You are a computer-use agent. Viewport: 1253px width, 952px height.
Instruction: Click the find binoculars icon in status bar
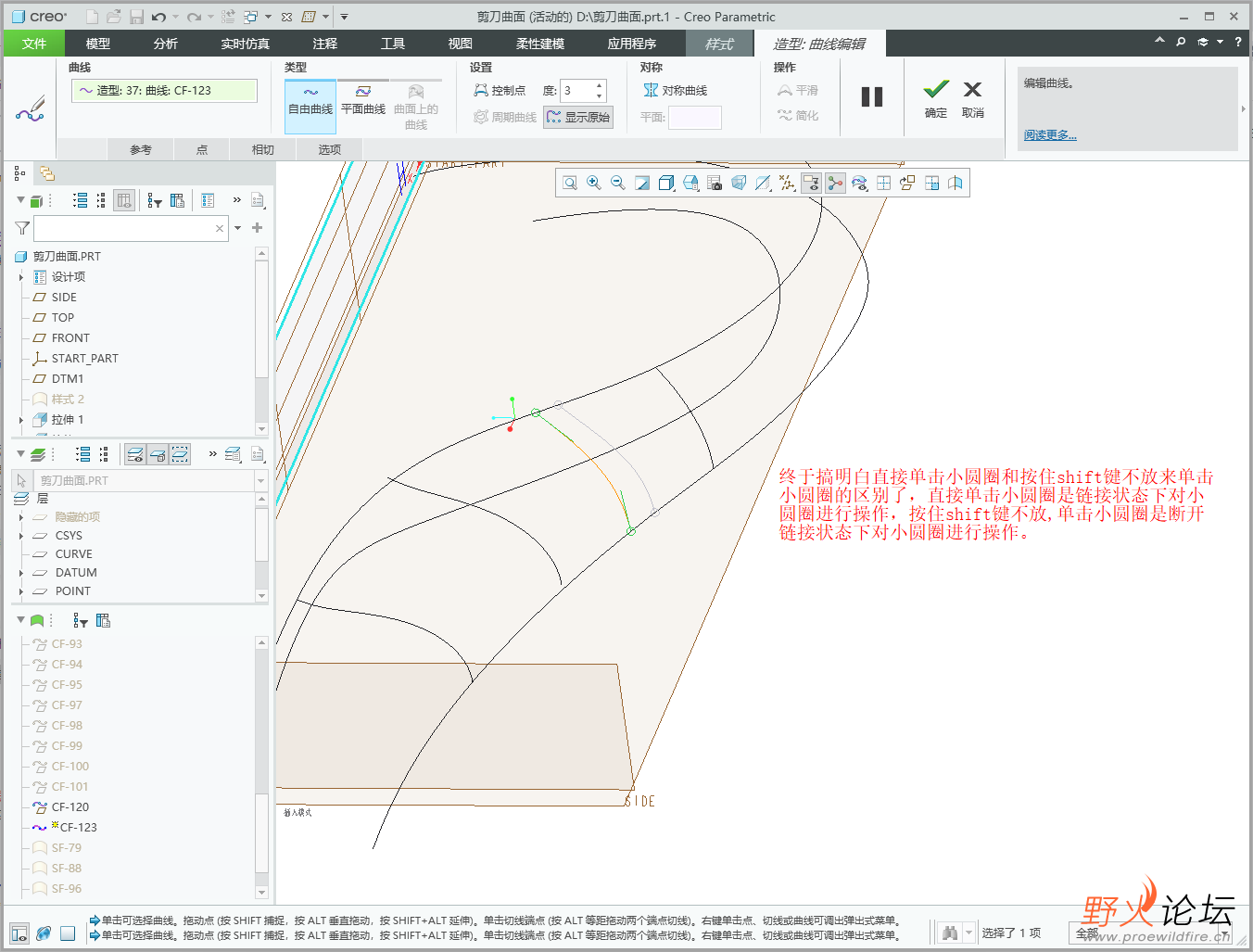coord(949,933)
